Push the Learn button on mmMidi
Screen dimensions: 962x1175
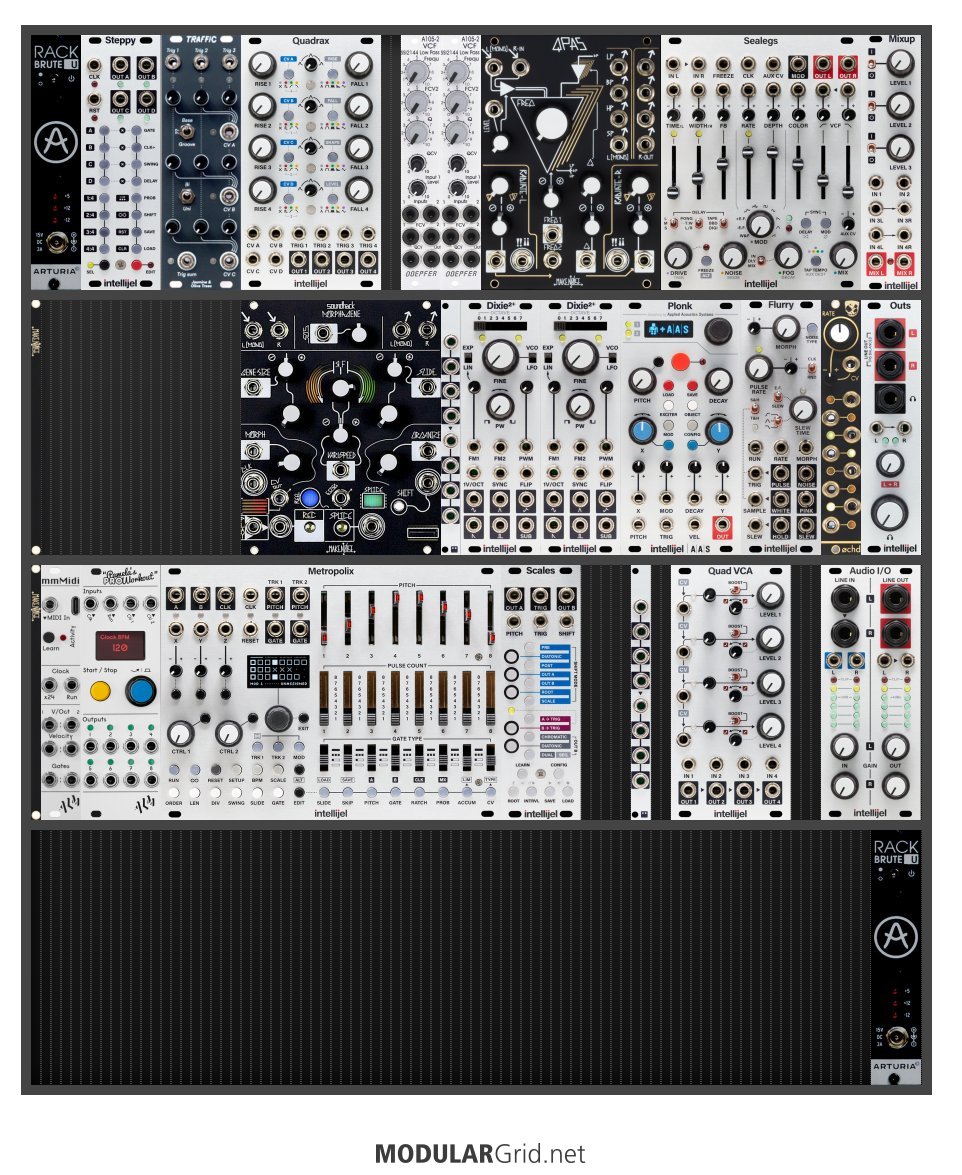coord(49,637)
